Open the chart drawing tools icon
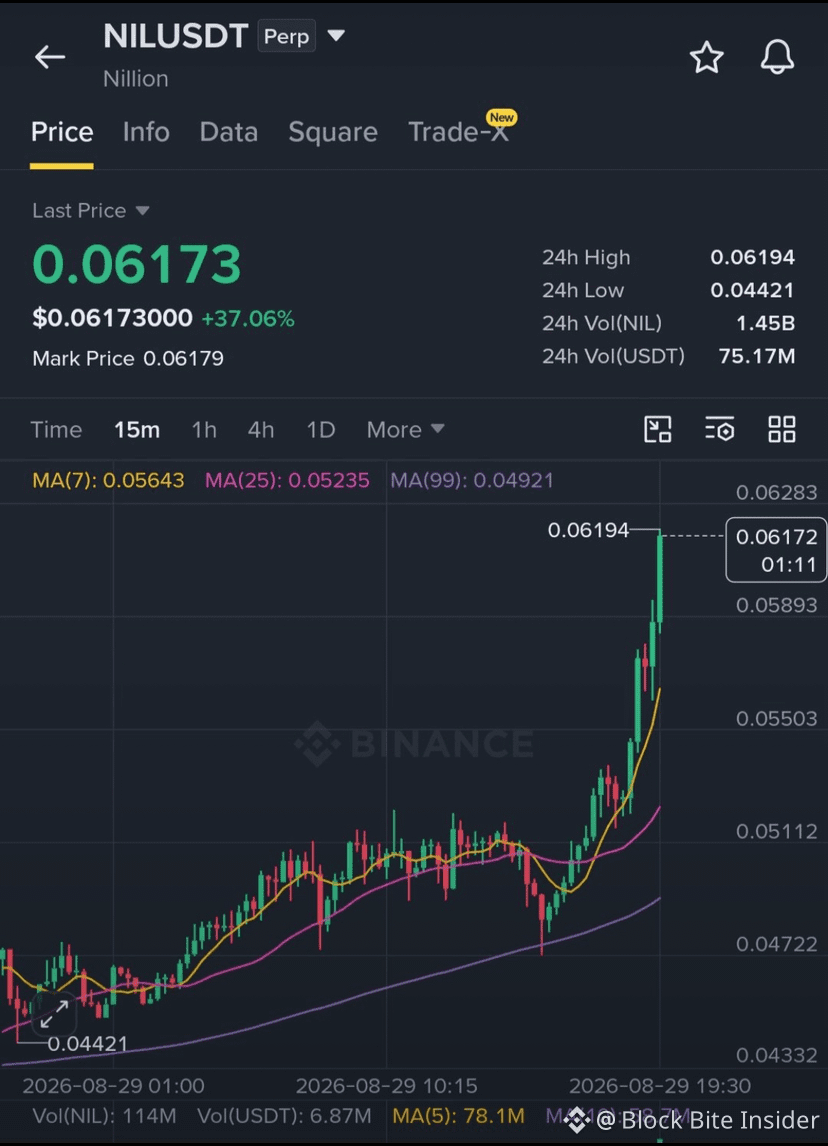The height and width of the screenshot is (1146, 828). [x=658, y=429]
